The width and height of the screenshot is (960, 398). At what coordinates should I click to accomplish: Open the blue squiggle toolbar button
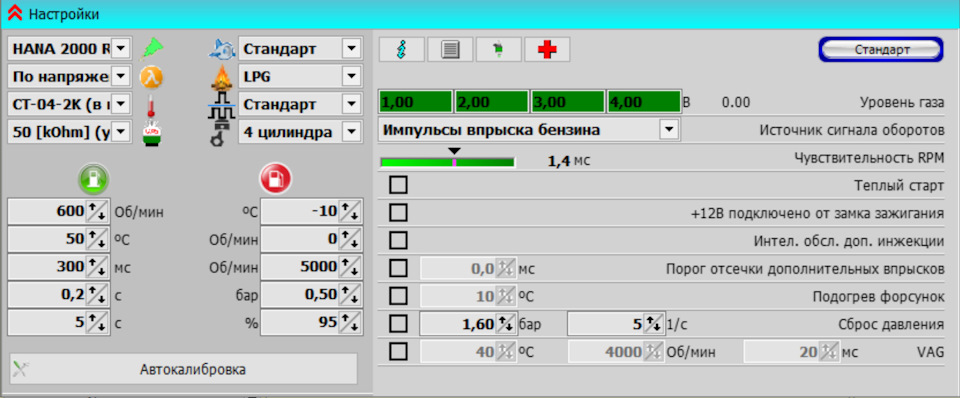(x=402, y=50)
